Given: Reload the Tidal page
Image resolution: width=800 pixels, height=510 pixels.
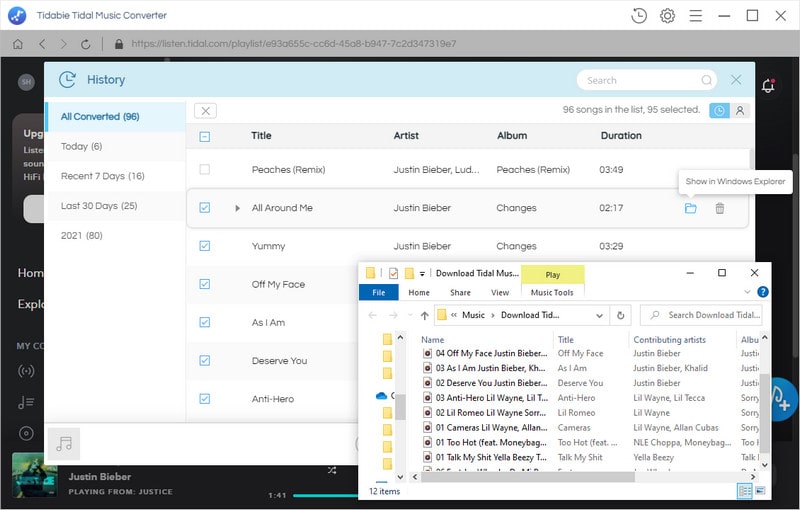Looking at the screenshot, I should pyautogui.click(x=86, y=44).
